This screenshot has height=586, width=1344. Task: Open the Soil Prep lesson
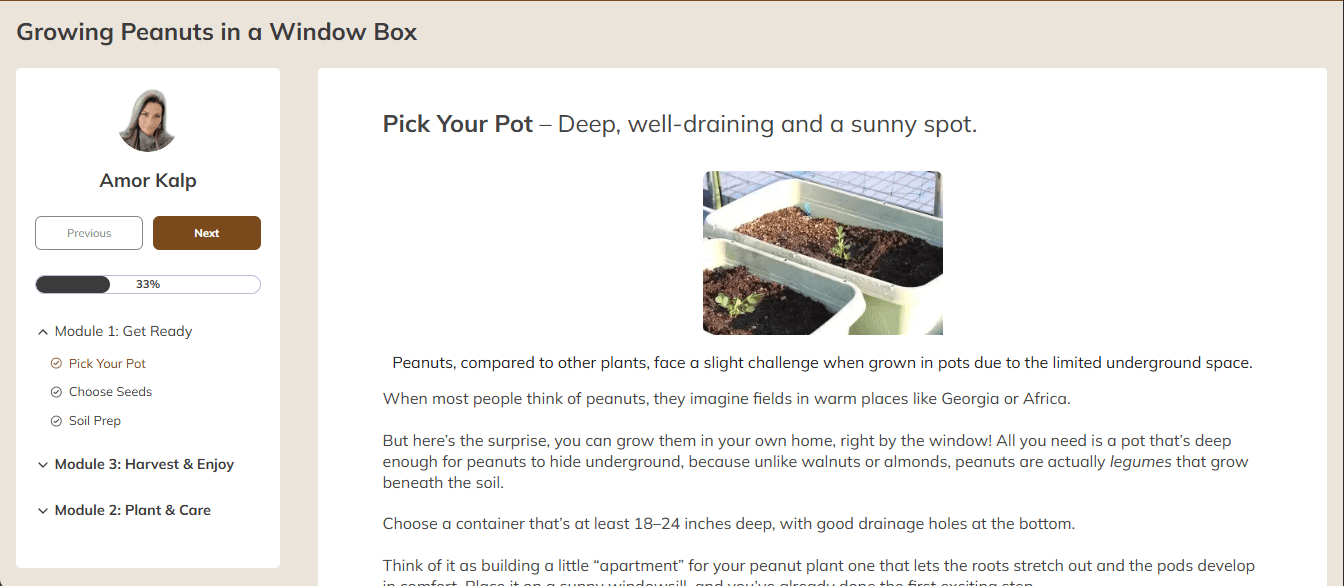tap(95, 421)
